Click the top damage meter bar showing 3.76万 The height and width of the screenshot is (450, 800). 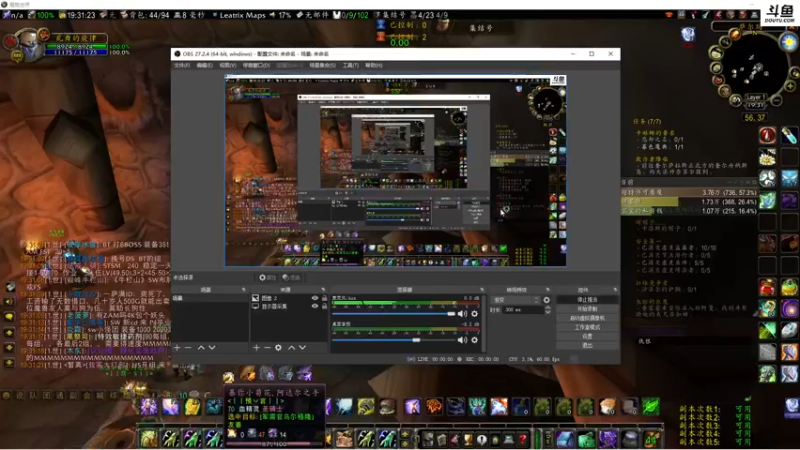click(689, 192)
